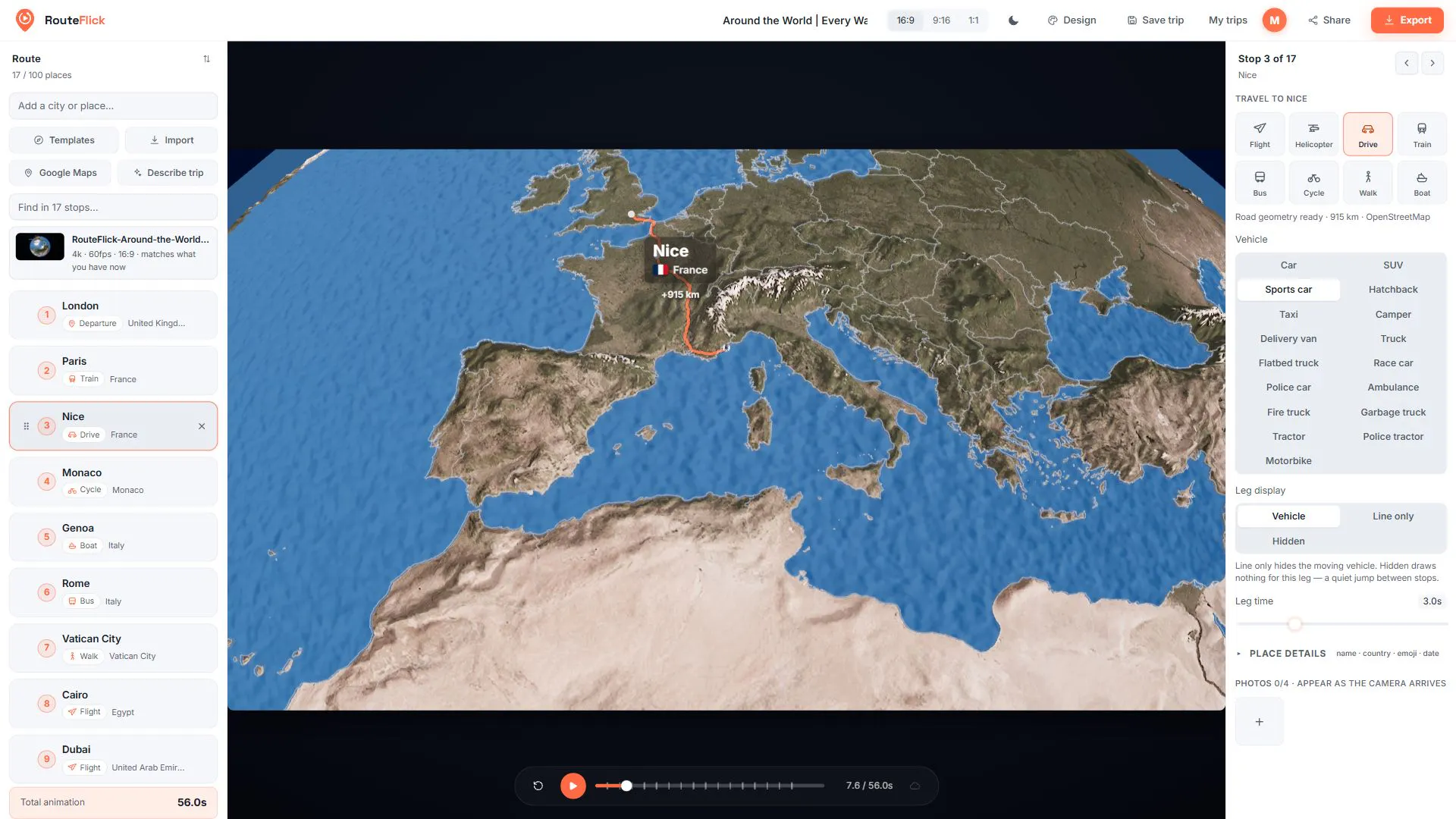The image size is (1456, 819).
Task: Switch aspect ratio to 9:16
Action: 941,20
